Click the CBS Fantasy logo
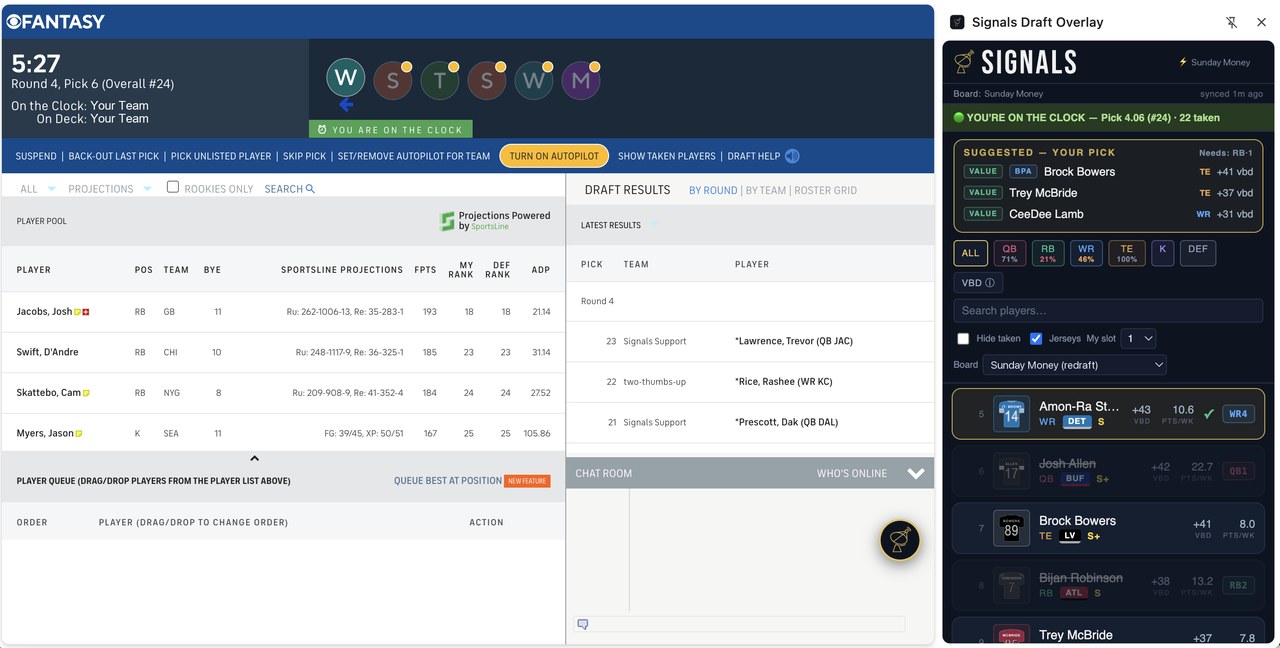Viewport: 1280px width, 648px height. pyautogui.click(x=55, y=21)
